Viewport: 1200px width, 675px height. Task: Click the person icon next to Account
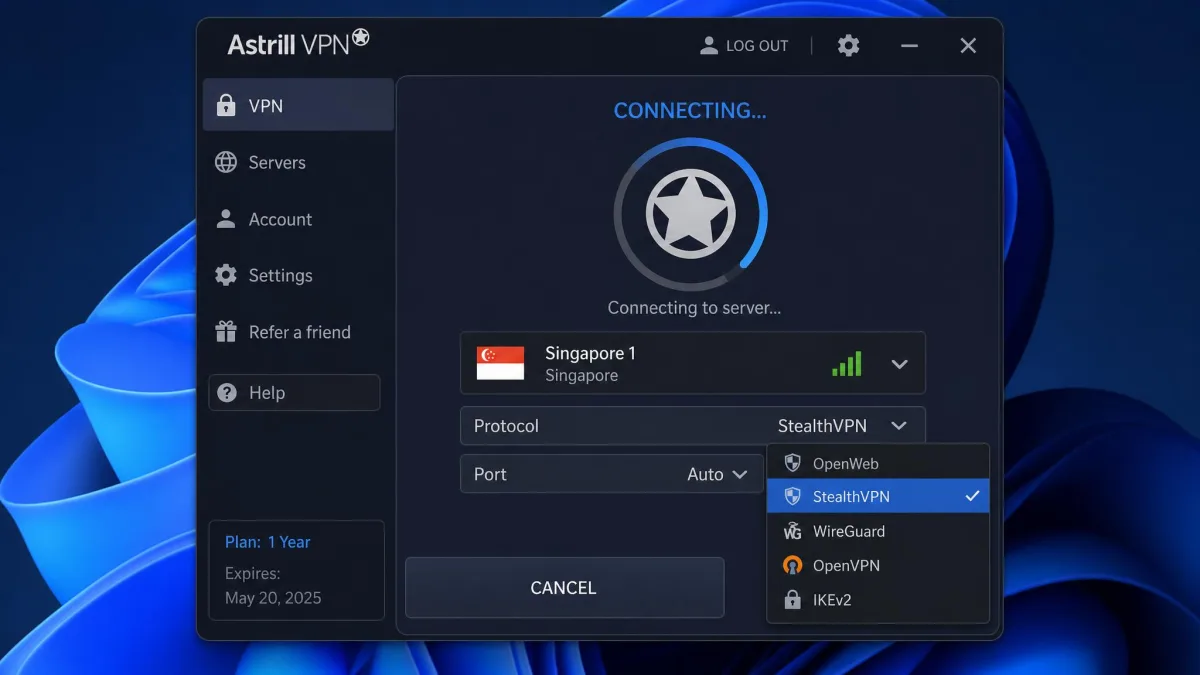coord(226,218)
